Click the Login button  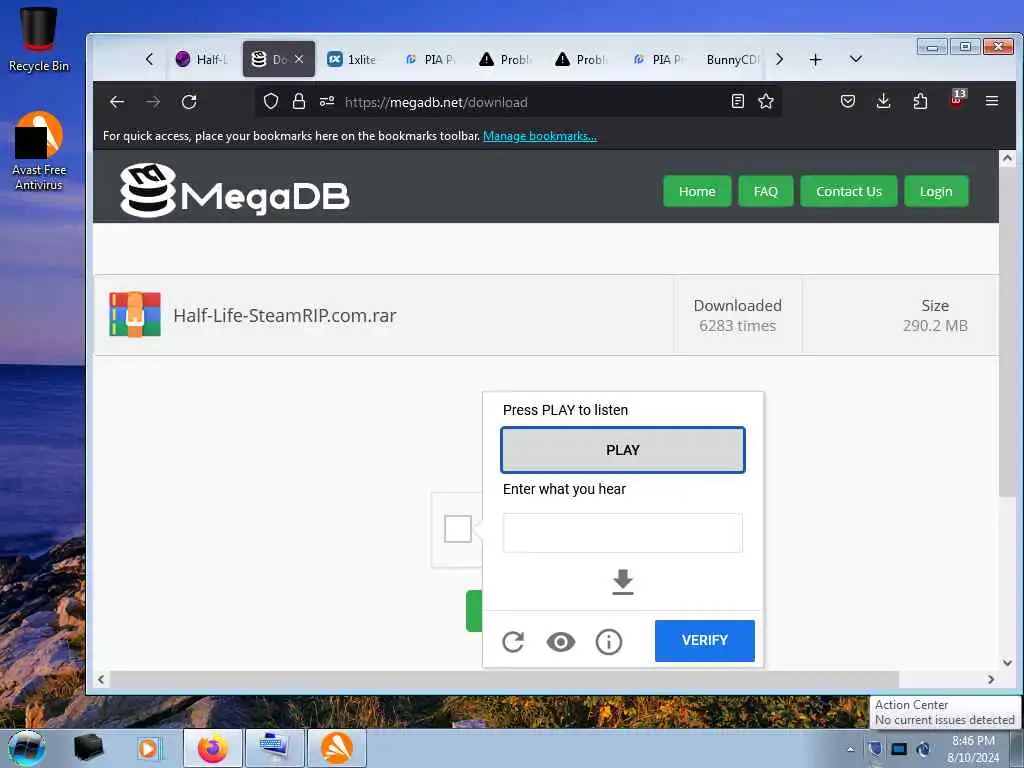[x=936, y=191]
